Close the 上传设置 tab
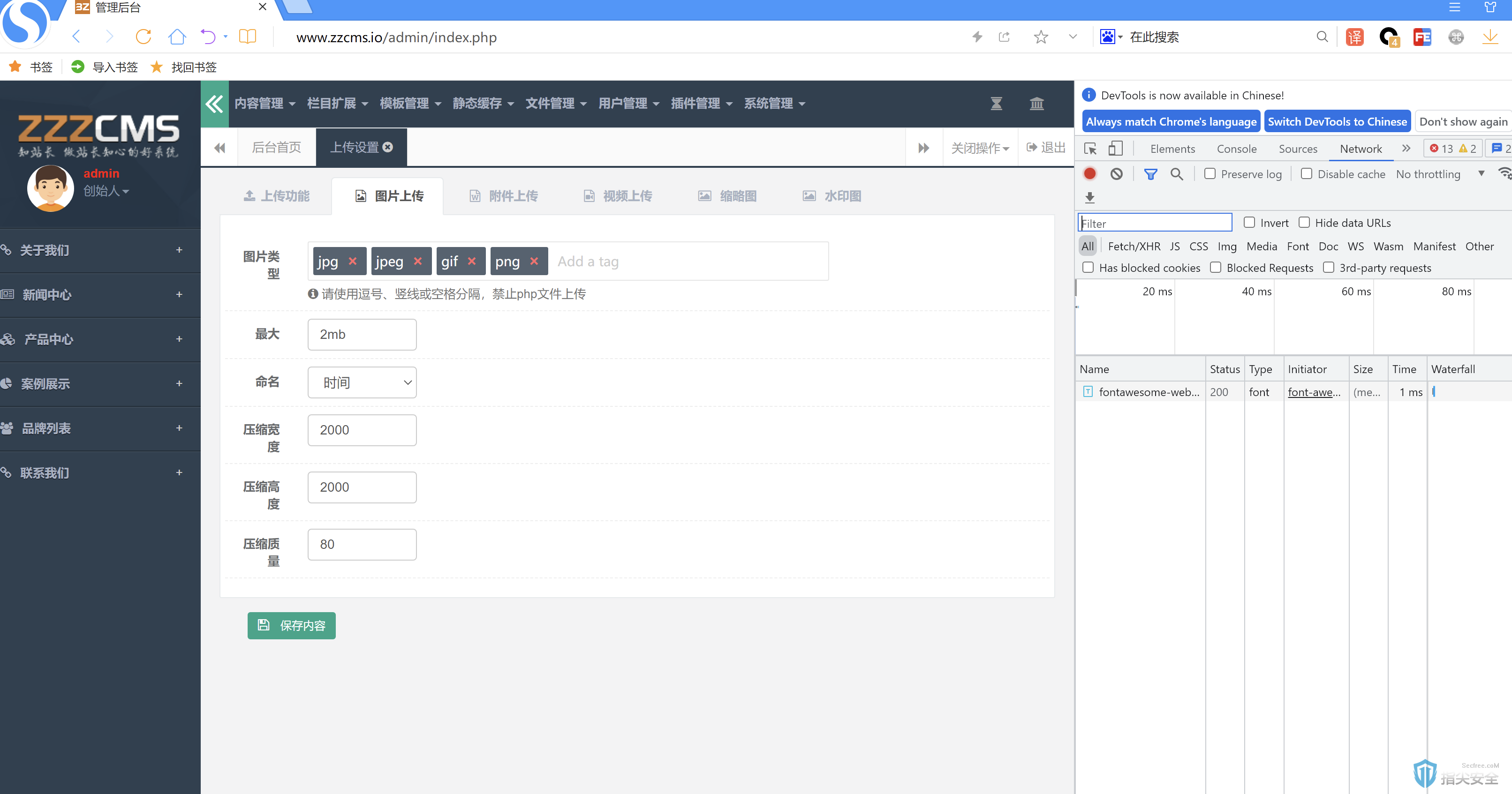Image resolution: width=1512 pixels, height=794 pixels. pos(387,147)
